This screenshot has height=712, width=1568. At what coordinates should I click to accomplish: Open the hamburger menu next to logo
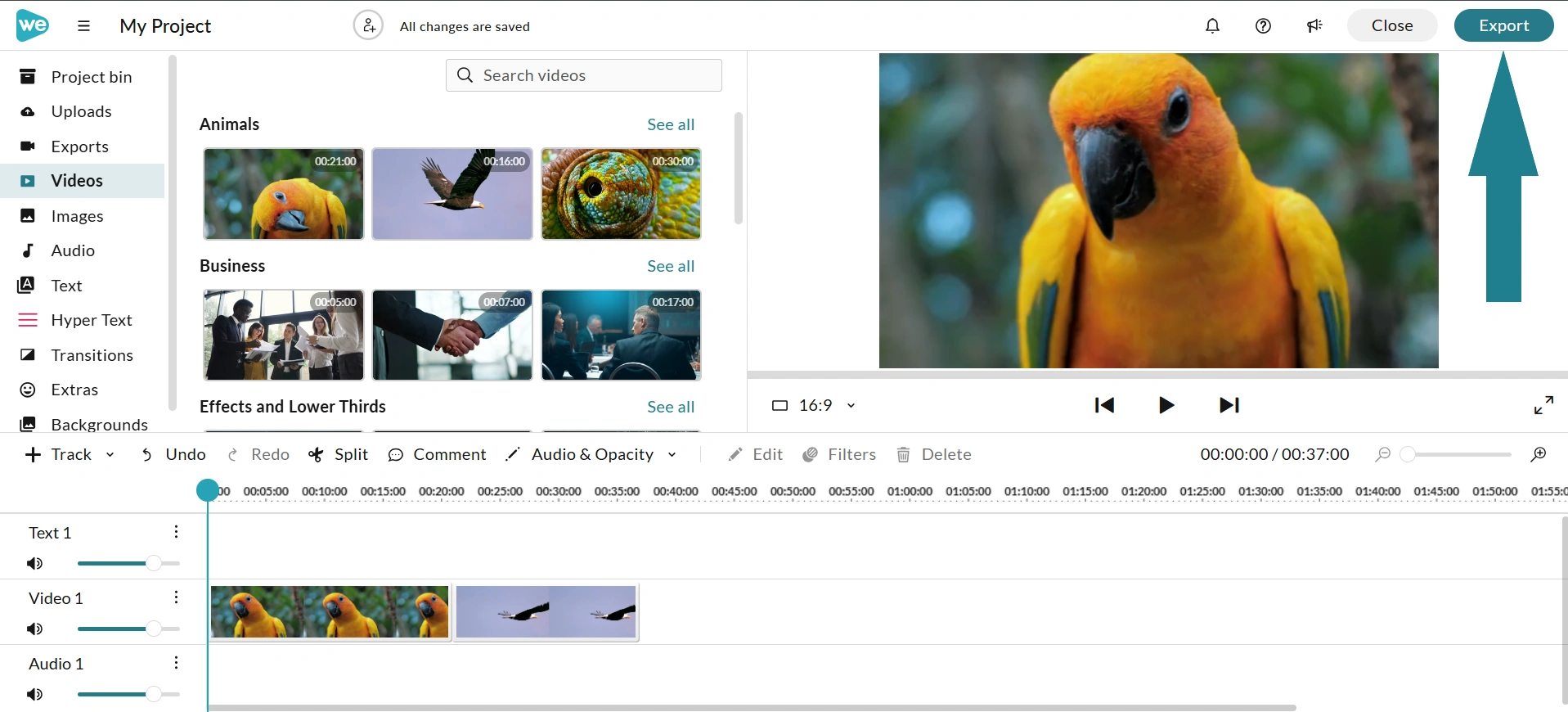pos(83,25)
